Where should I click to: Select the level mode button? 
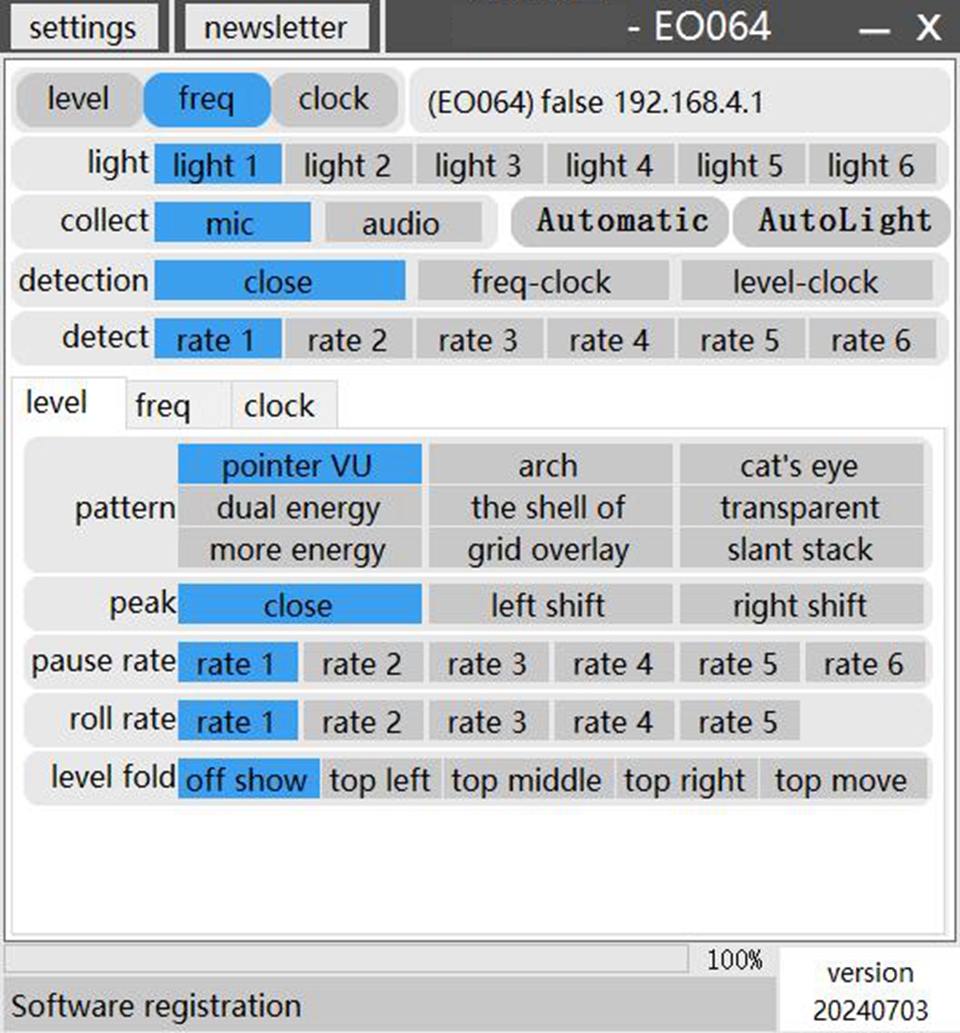point(78,100)
